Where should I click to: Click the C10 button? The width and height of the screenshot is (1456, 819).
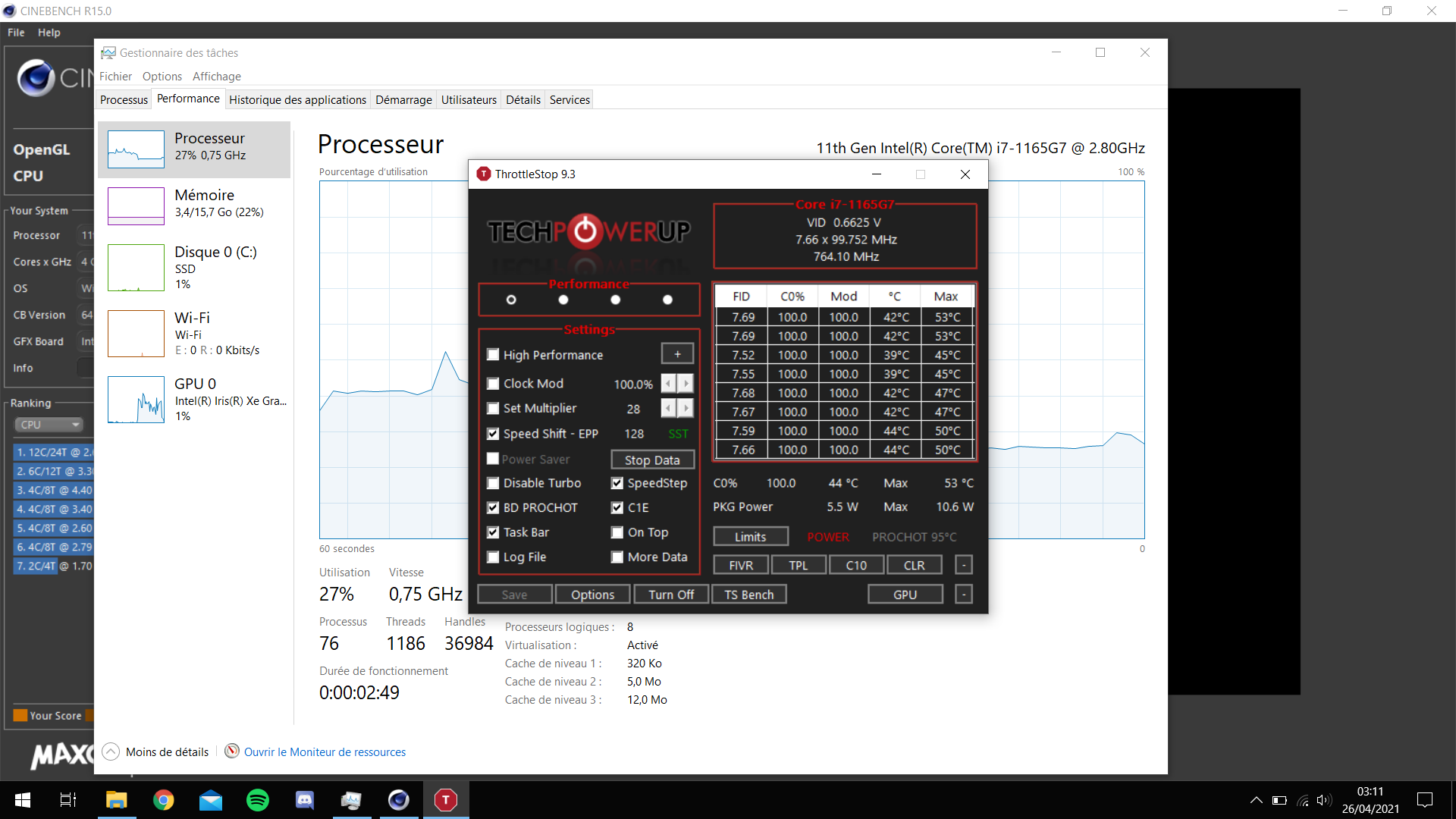pyautogui.click(x=856, y=565)
